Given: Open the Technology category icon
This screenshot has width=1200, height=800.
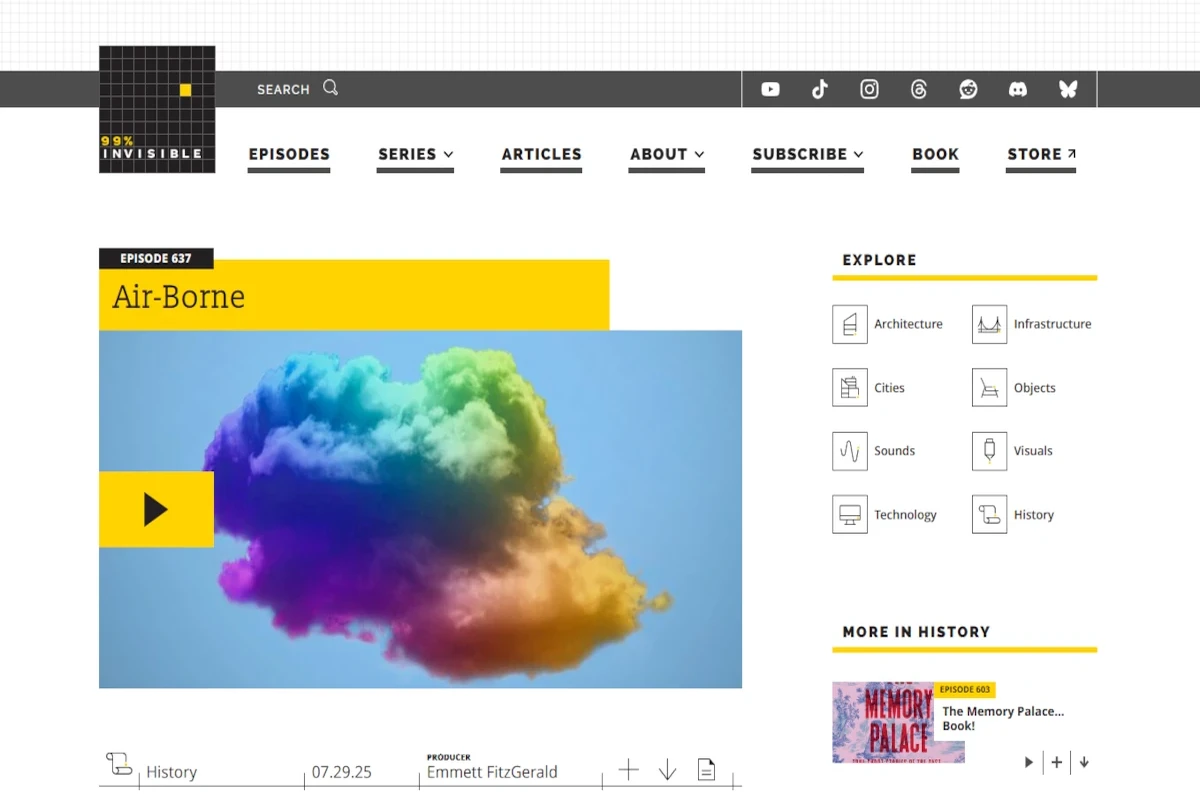Looking at the screenshot, I should tap(849, 514).
